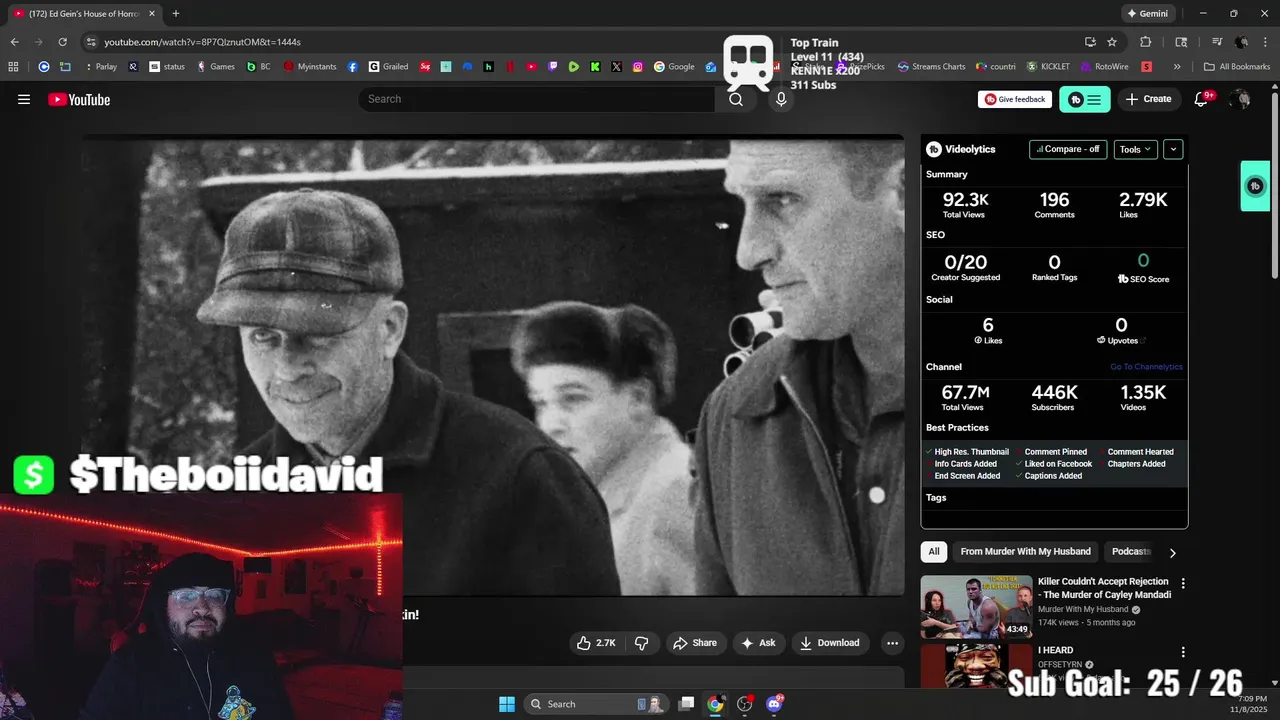Click the Give feedback button

coord(1015,99)
